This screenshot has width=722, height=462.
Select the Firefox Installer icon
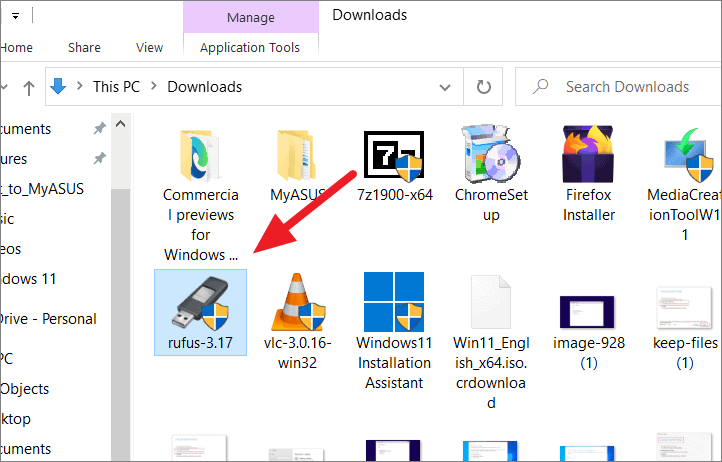[x=588, y=154]
